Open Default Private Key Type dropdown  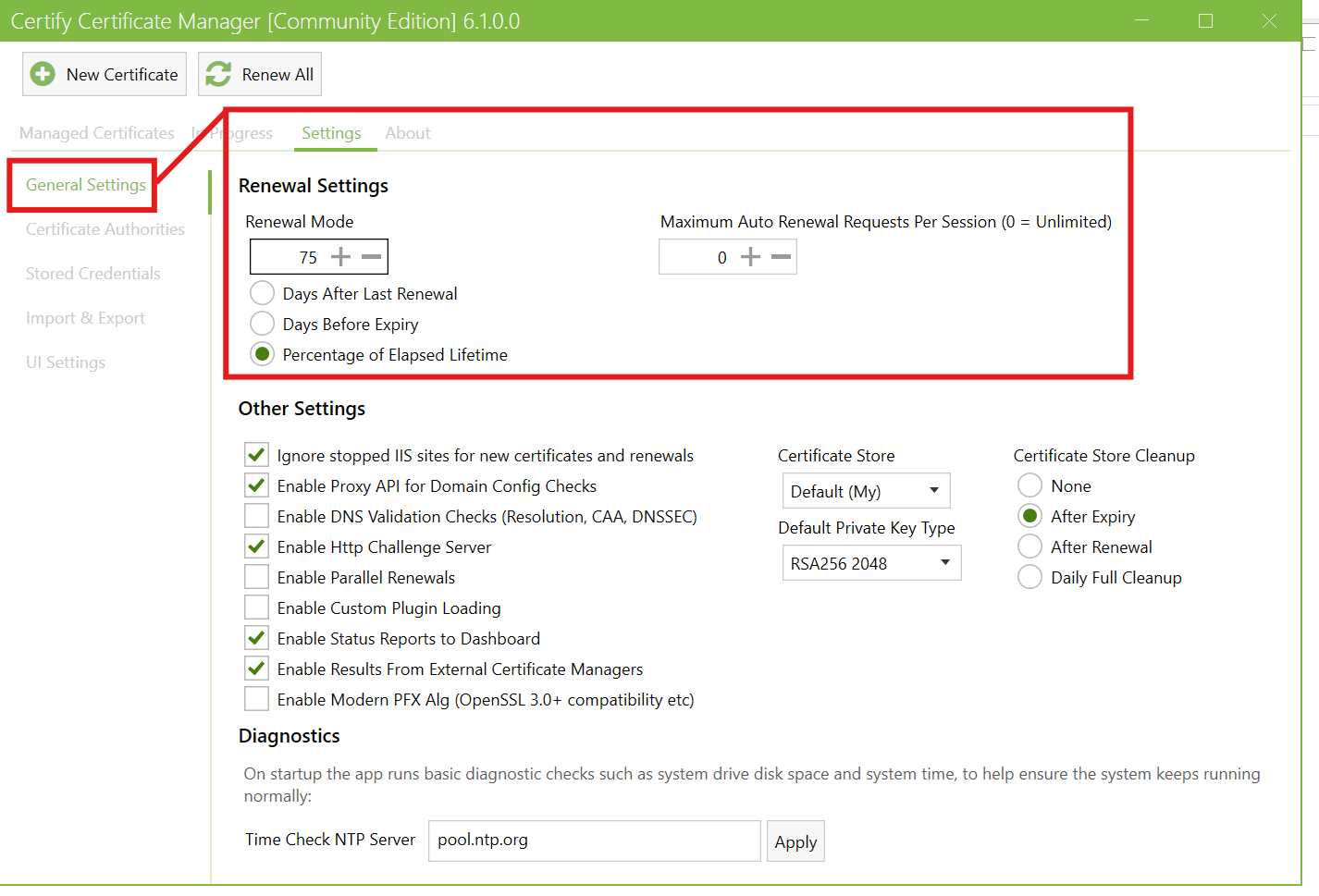pos(872,563)
